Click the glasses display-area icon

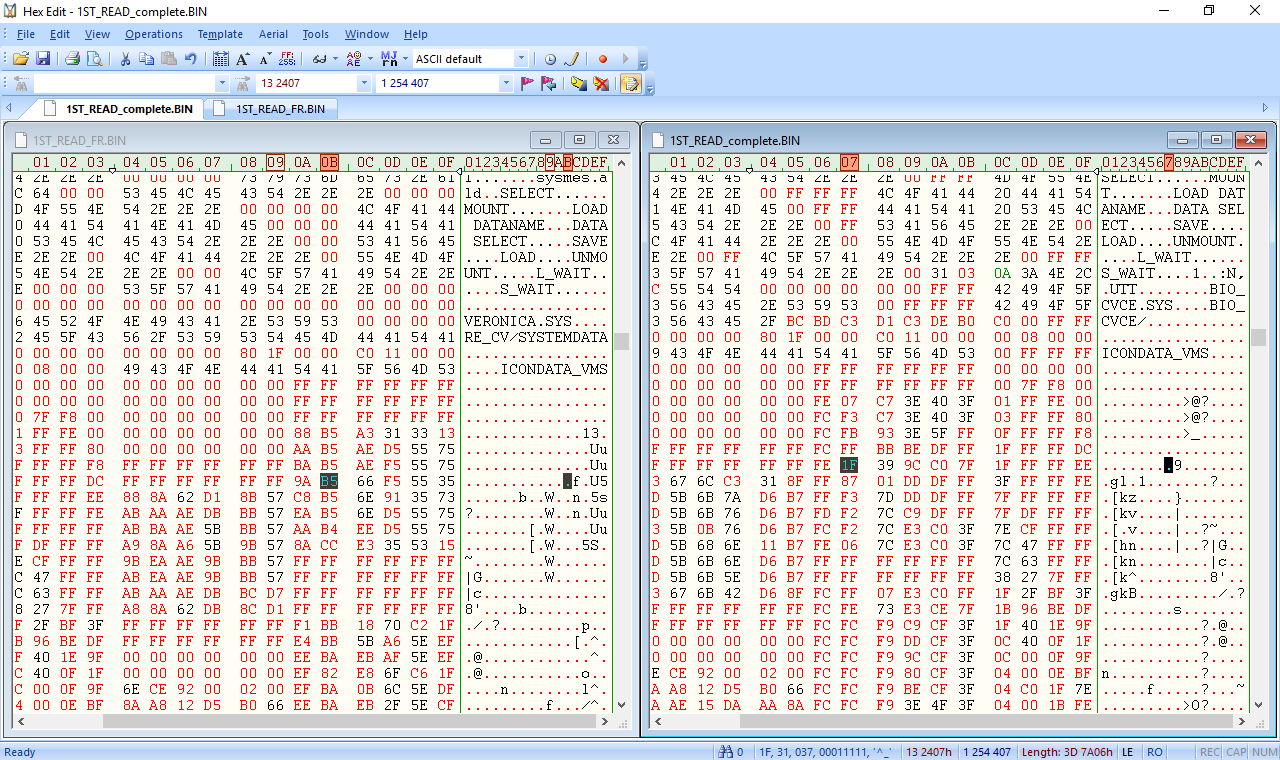319,59
